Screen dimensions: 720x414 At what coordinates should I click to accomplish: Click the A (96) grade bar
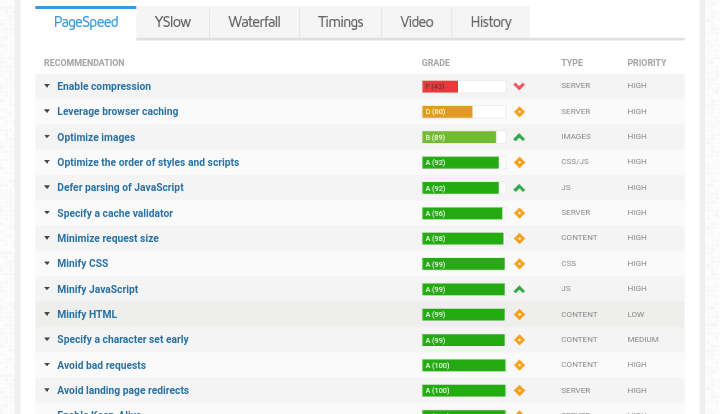(x=464, y=213)
